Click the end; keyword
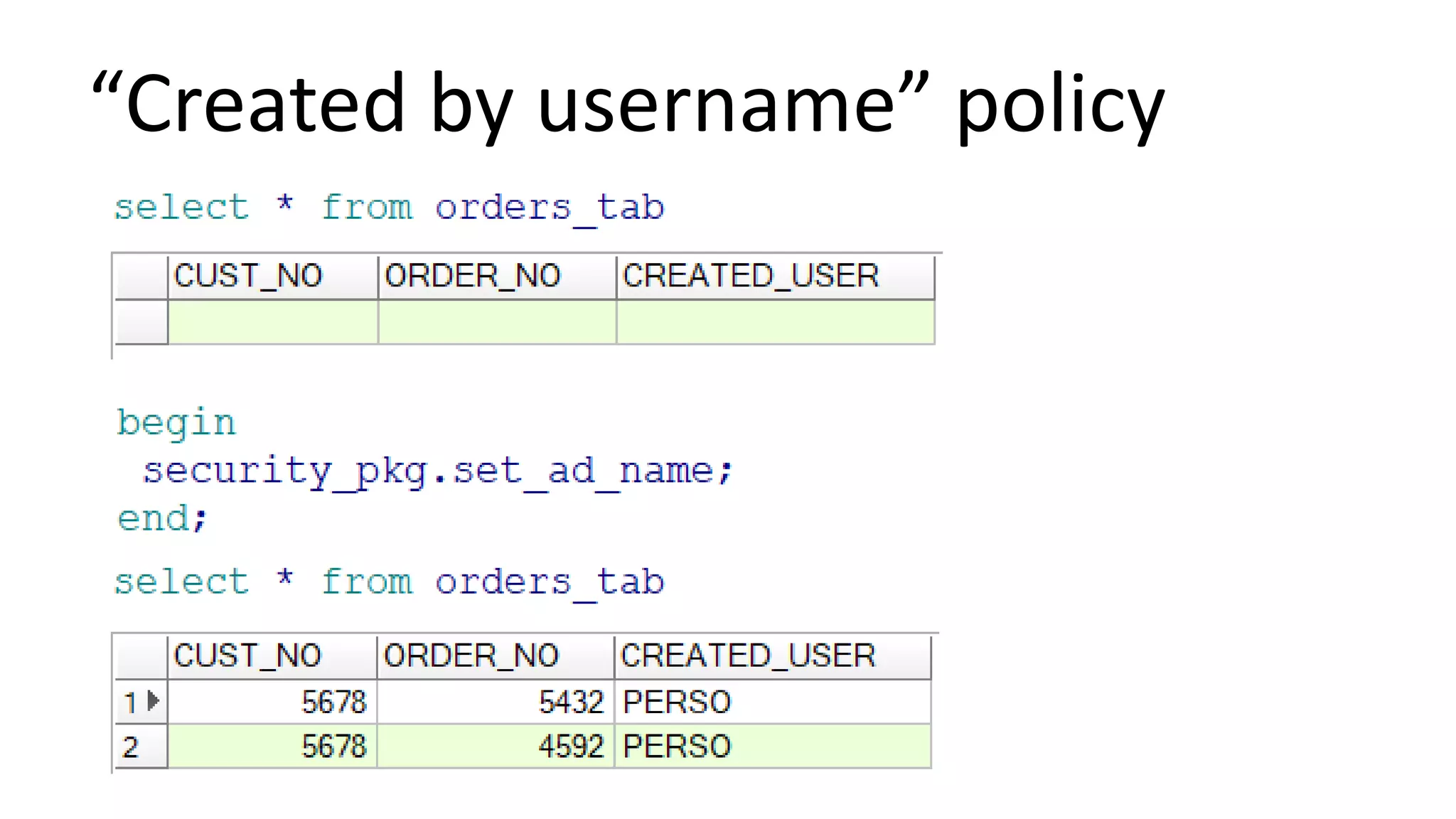The image size is (1456, 819). pyautogui.click(x=161, y=518)
